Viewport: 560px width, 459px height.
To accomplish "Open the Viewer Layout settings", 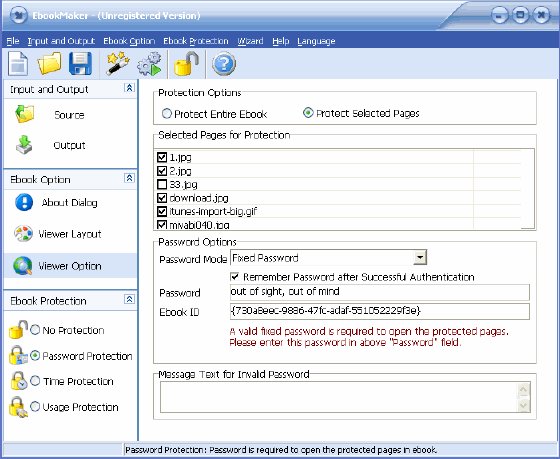I will 70,234.
